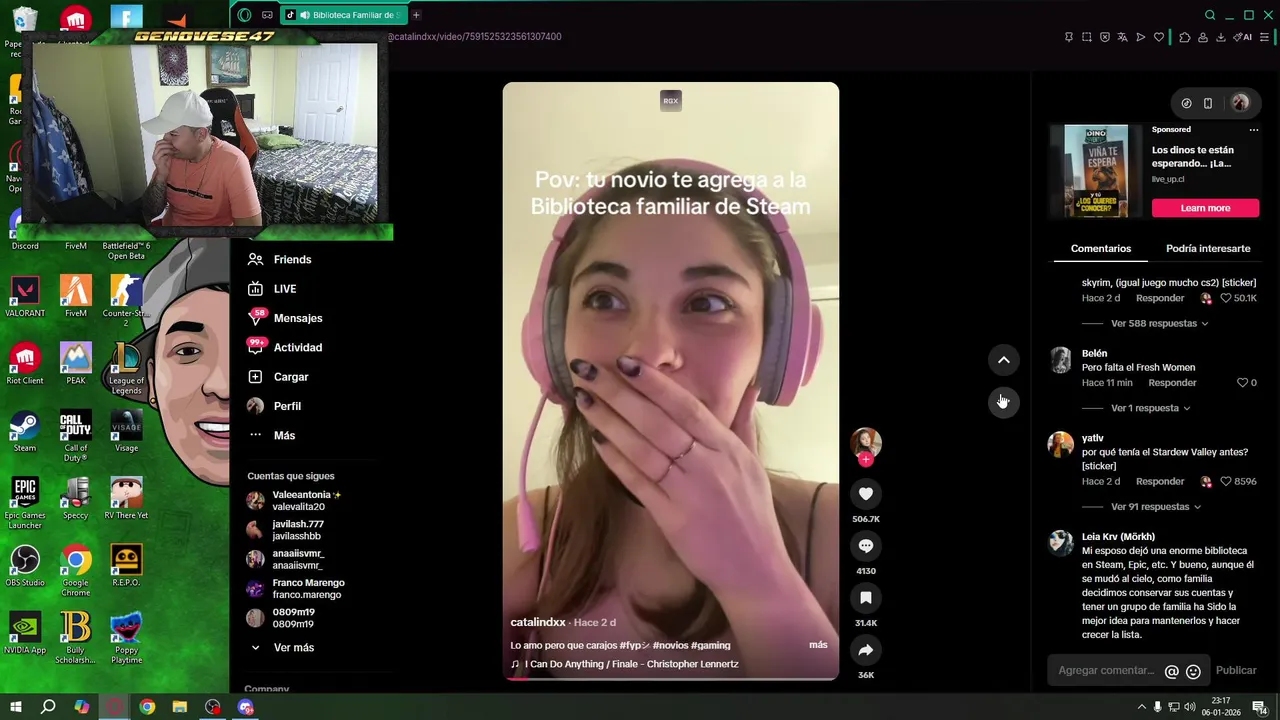Share the video with the arrow icon
Image resolution: width=1280 pixels, height=720 pixels.
[x=866, y=650]
